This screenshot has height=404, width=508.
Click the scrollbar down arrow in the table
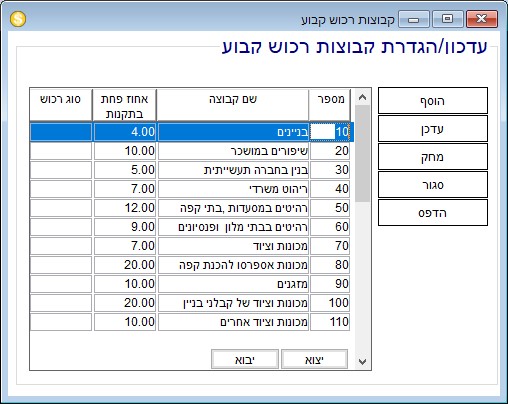pyautogui.click(x=363, y=361)
